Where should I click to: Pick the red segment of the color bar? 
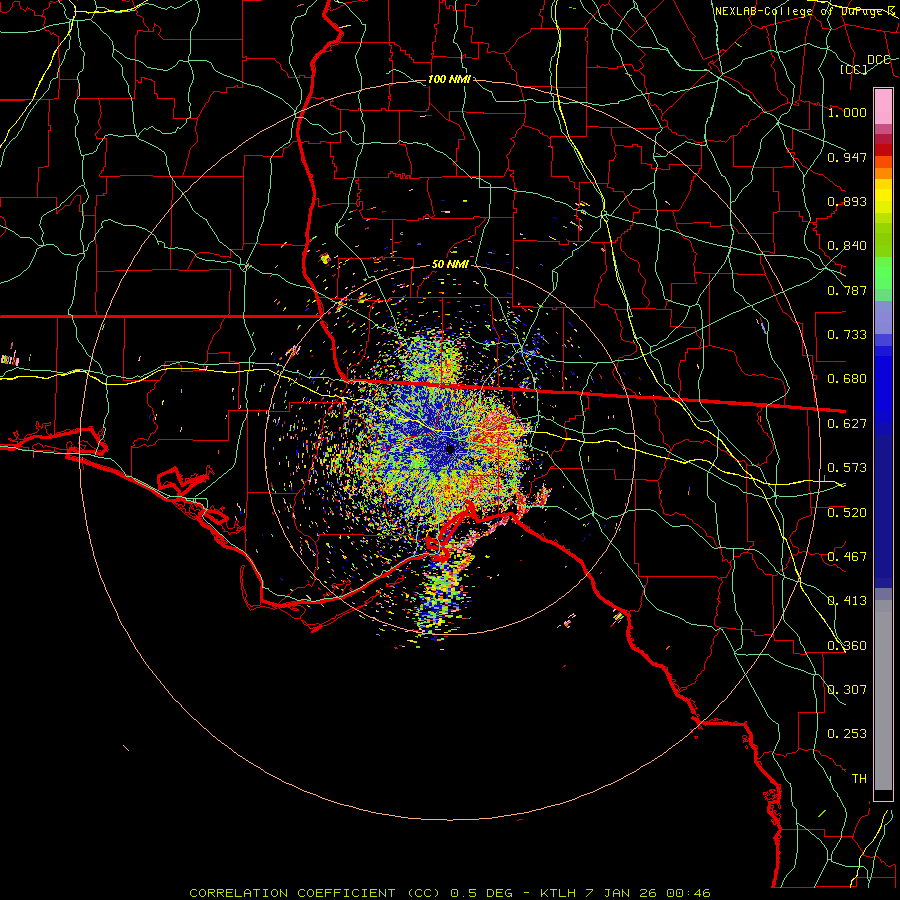coord(883,150)
